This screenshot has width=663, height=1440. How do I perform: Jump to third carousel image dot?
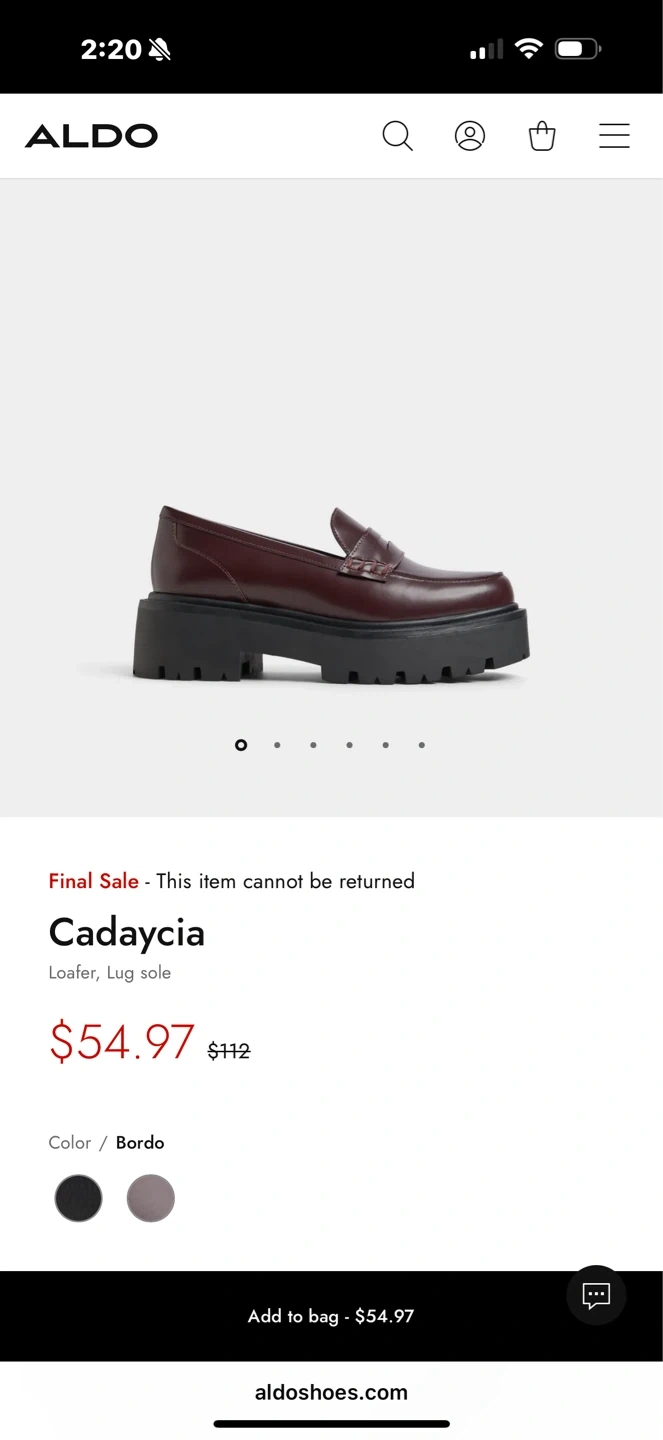tap(313, 745)
